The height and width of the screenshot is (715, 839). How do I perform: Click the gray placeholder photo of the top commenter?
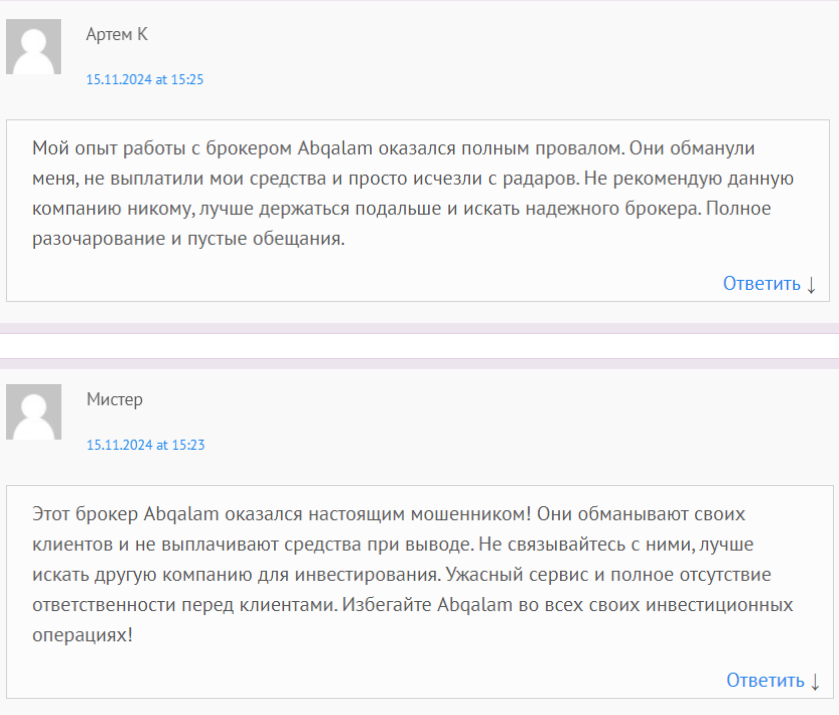click(x=33, y=44)
